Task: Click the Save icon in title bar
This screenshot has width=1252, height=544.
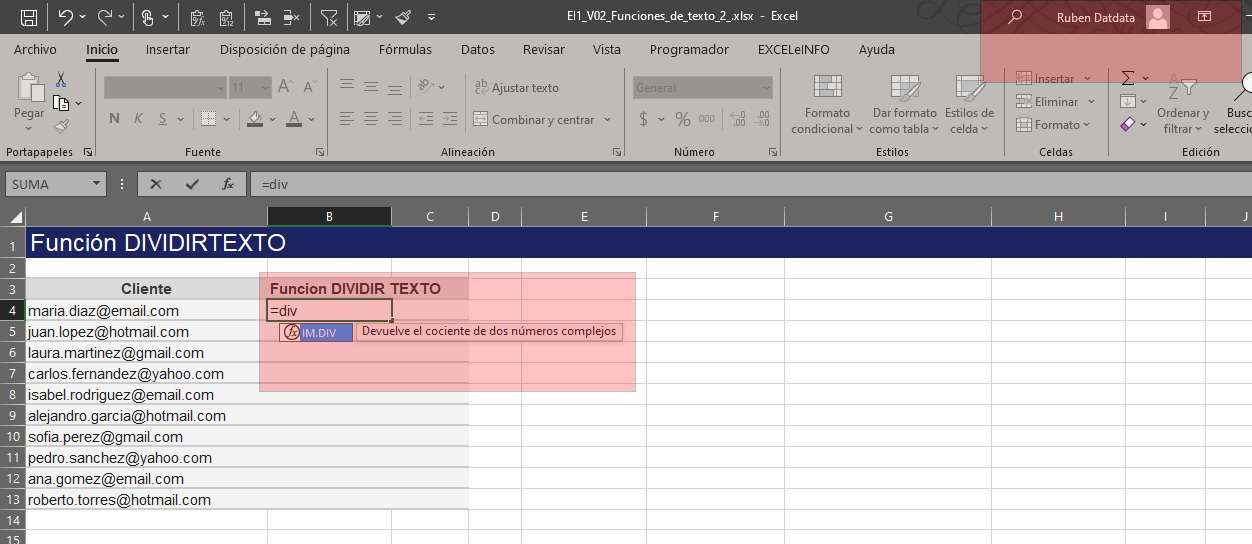Action: [x=29, y=17]
